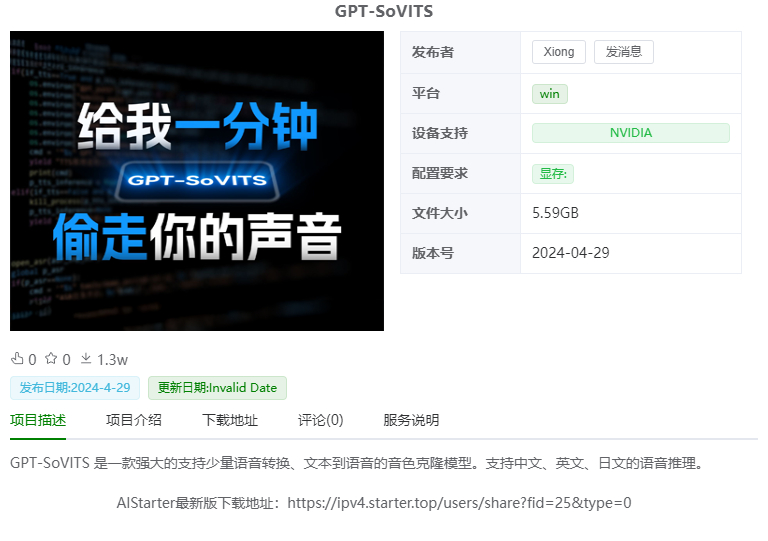
Task: Open the Xiong publisher profile button
Action: 559,52
